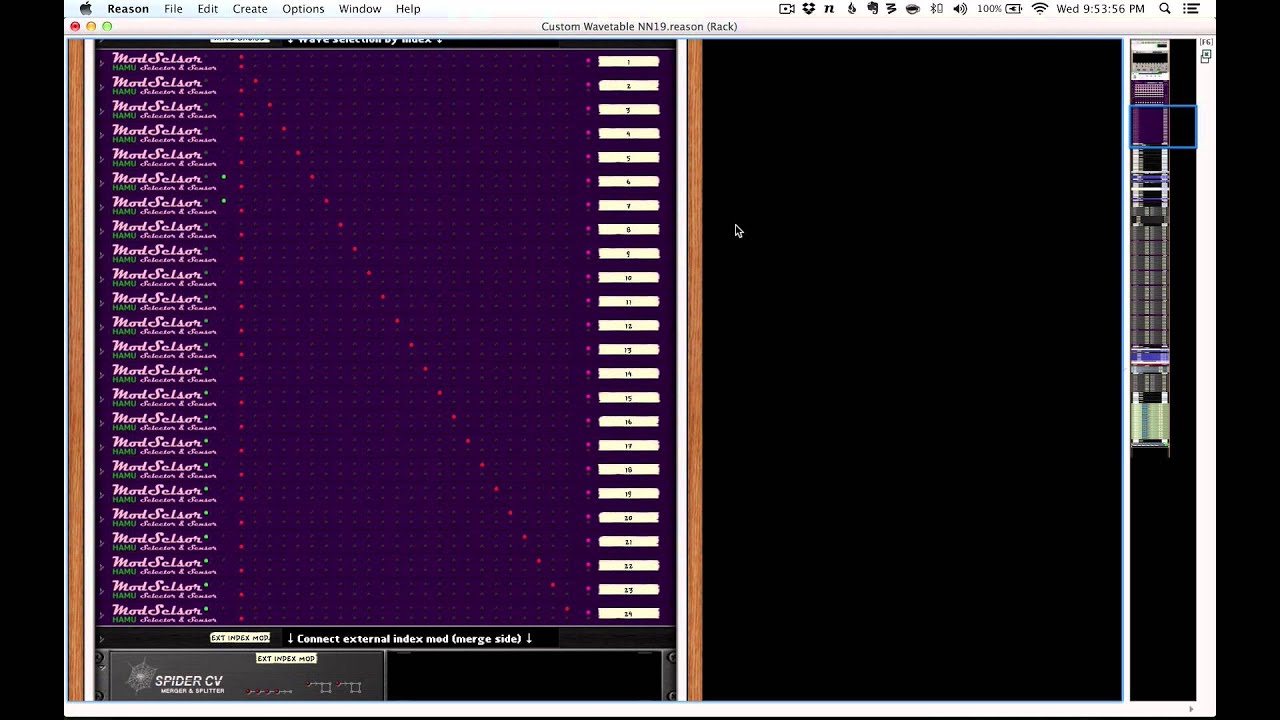Click the tape name label '2'
Viewport: 1280px width, 720px height.
[628, 86]
